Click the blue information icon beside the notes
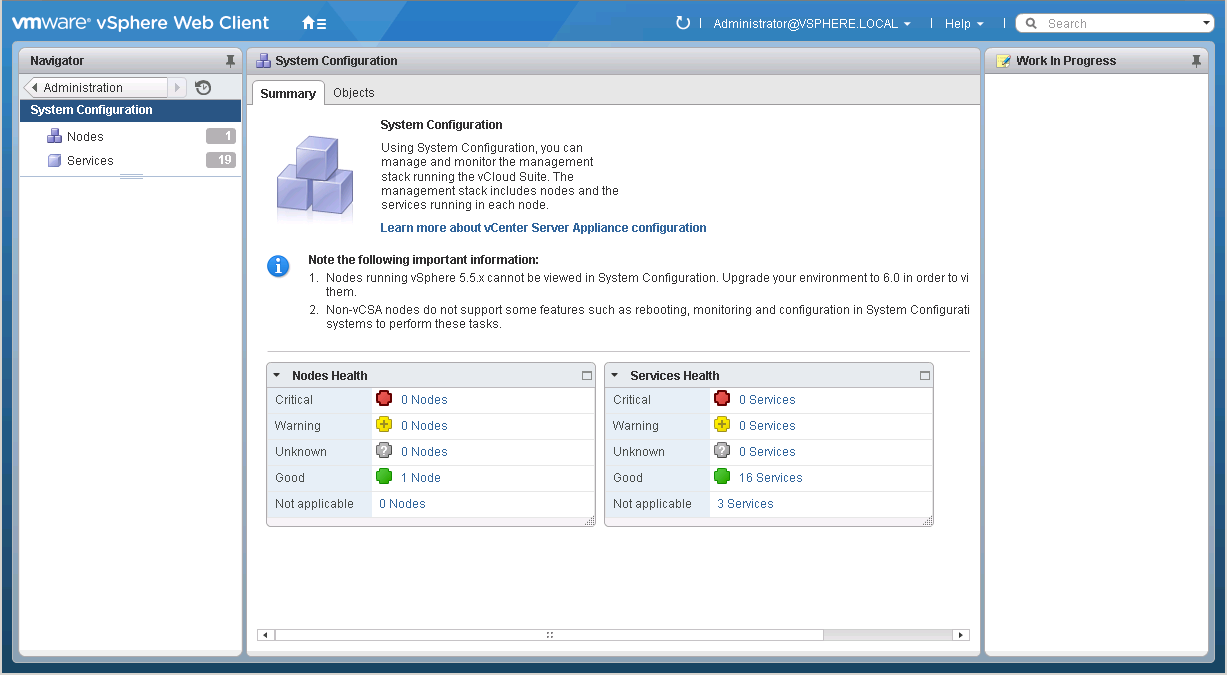1227x675 pixels. (x=277, y=266)
